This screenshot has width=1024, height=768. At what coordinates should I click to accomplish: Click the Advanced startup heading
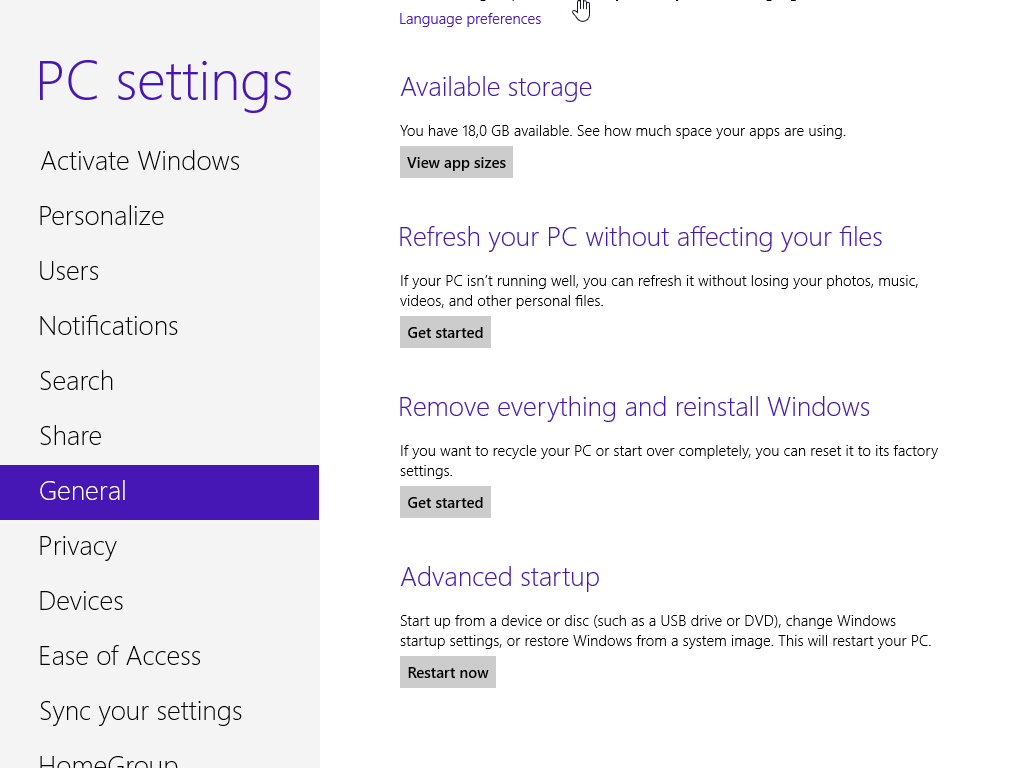pos(500,578)
